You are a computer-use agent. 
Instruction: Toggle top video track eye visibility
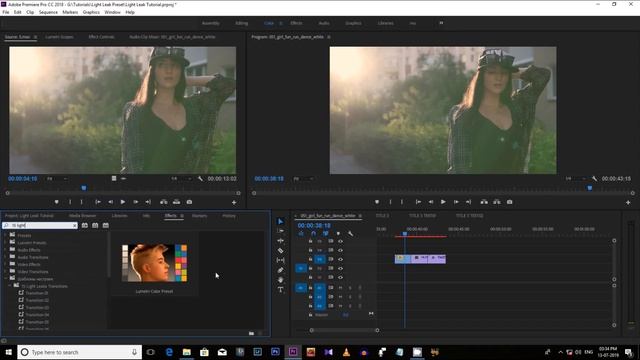tap(340, 241)
